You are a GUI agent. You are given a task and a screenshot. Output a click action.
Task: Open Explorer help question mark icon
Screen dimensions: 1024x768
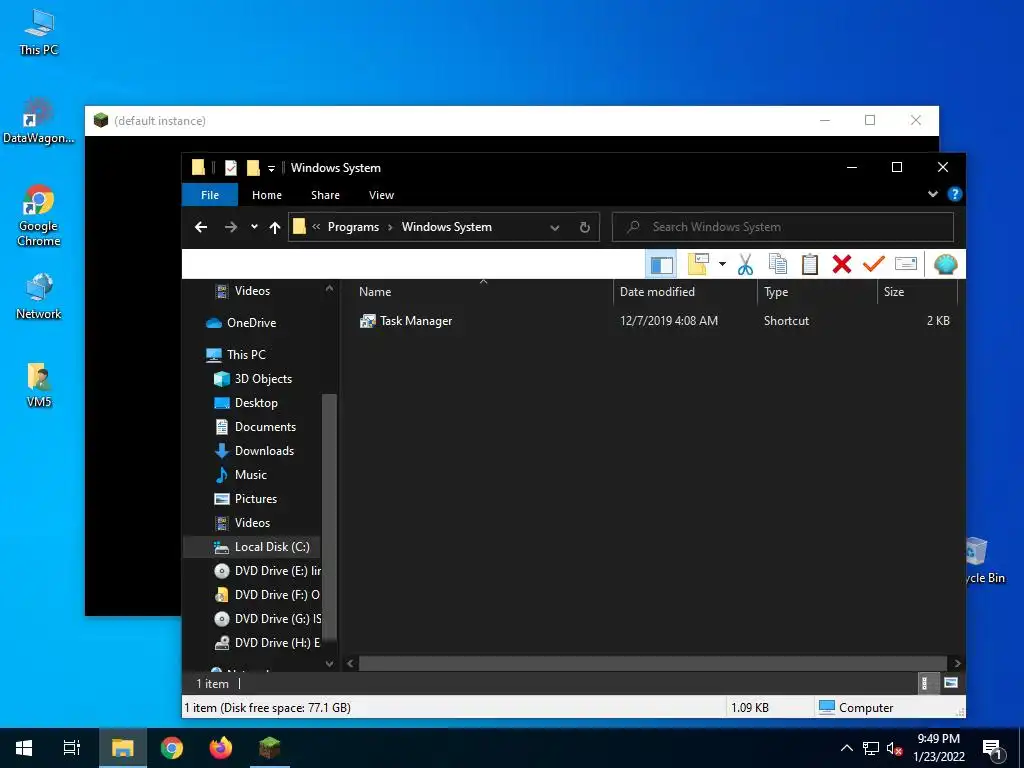coord(954,194)
